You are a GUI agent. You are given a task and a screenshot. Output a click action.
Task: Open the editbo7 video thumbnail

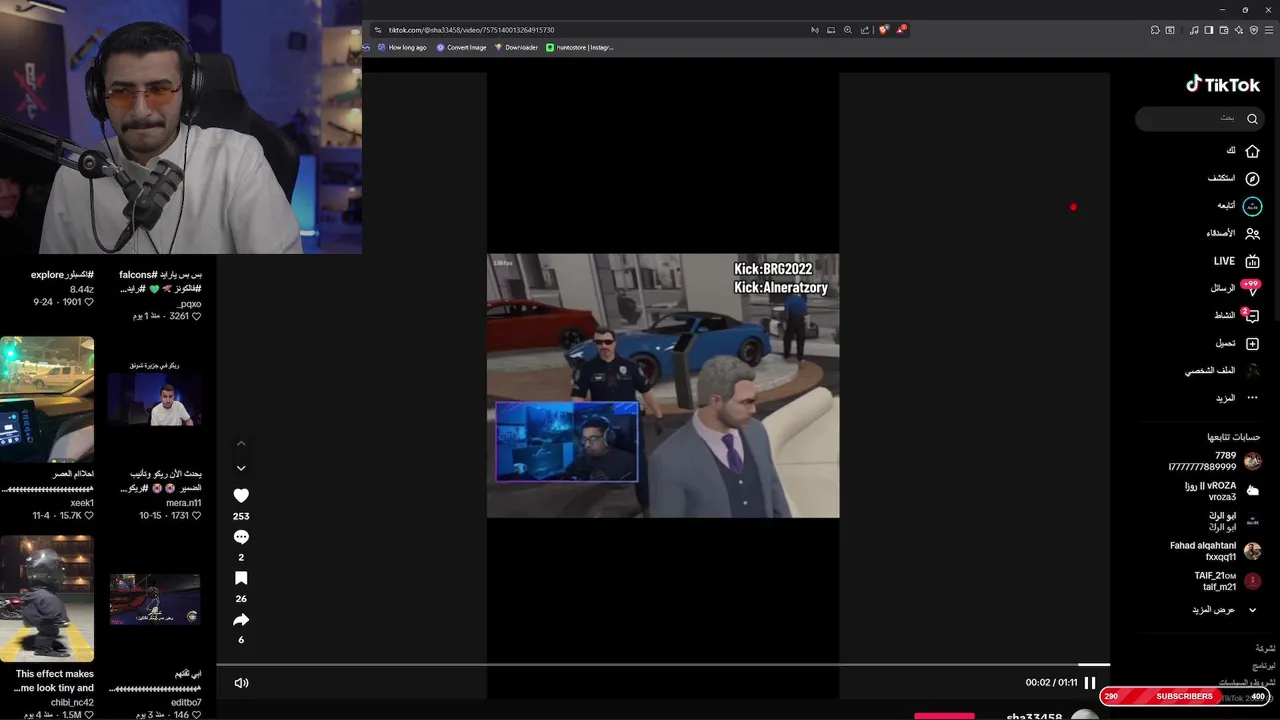(x=155, y=598)
